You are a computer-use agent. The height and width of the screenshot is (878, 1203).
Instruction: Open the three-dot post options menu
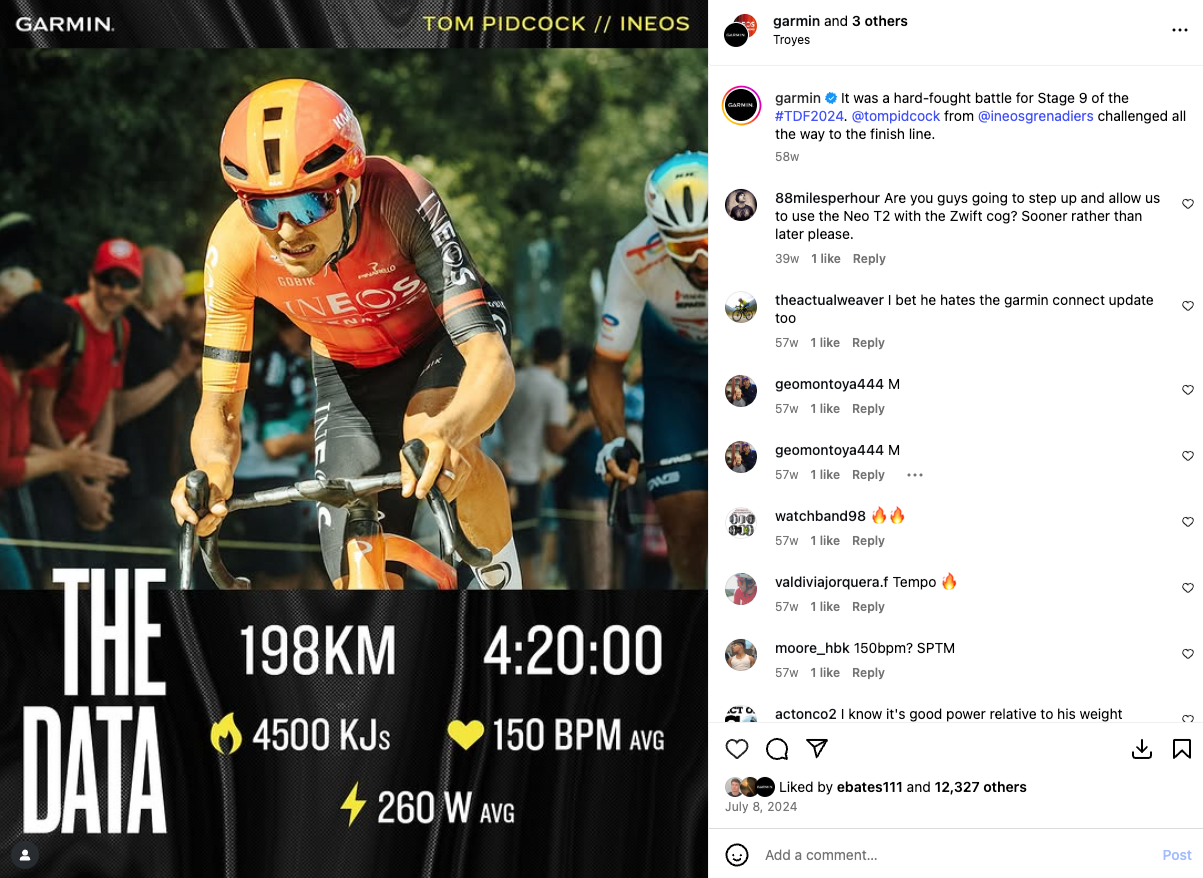click(x=1180, y=31)
